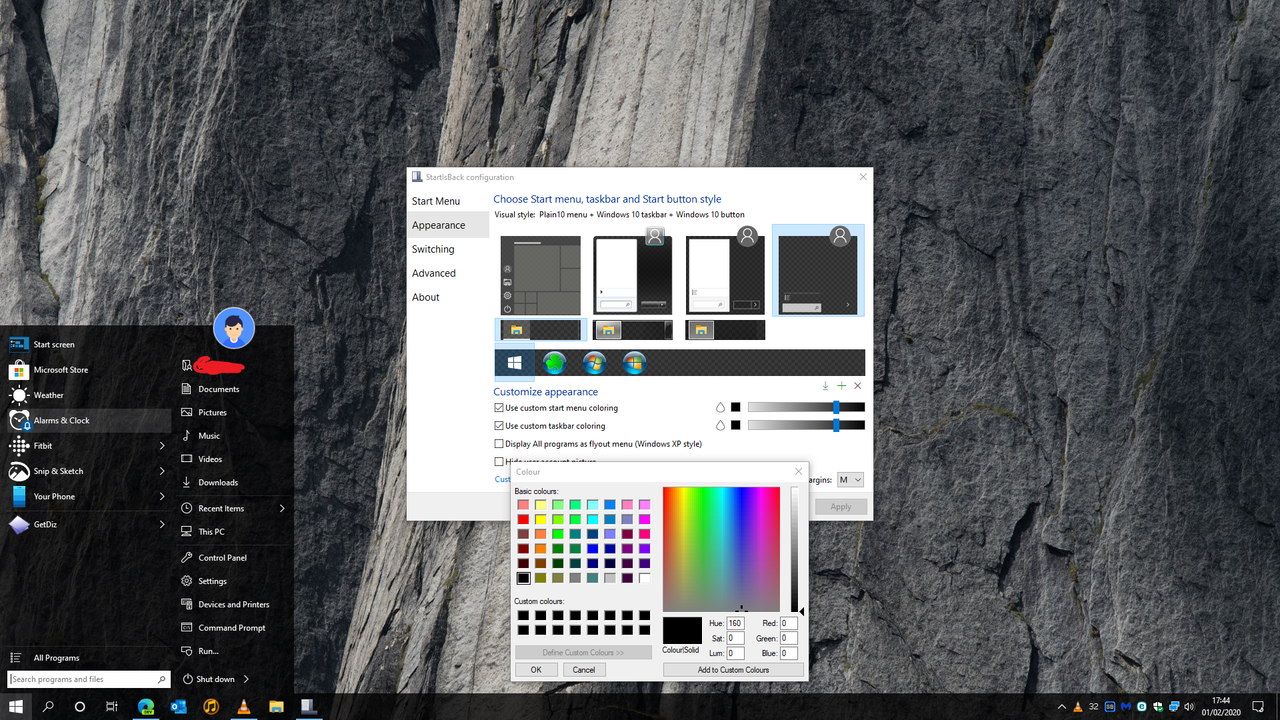This screenshot has height=720, width=1280.
Task: Open Devices and Printers
Action: 233,605
